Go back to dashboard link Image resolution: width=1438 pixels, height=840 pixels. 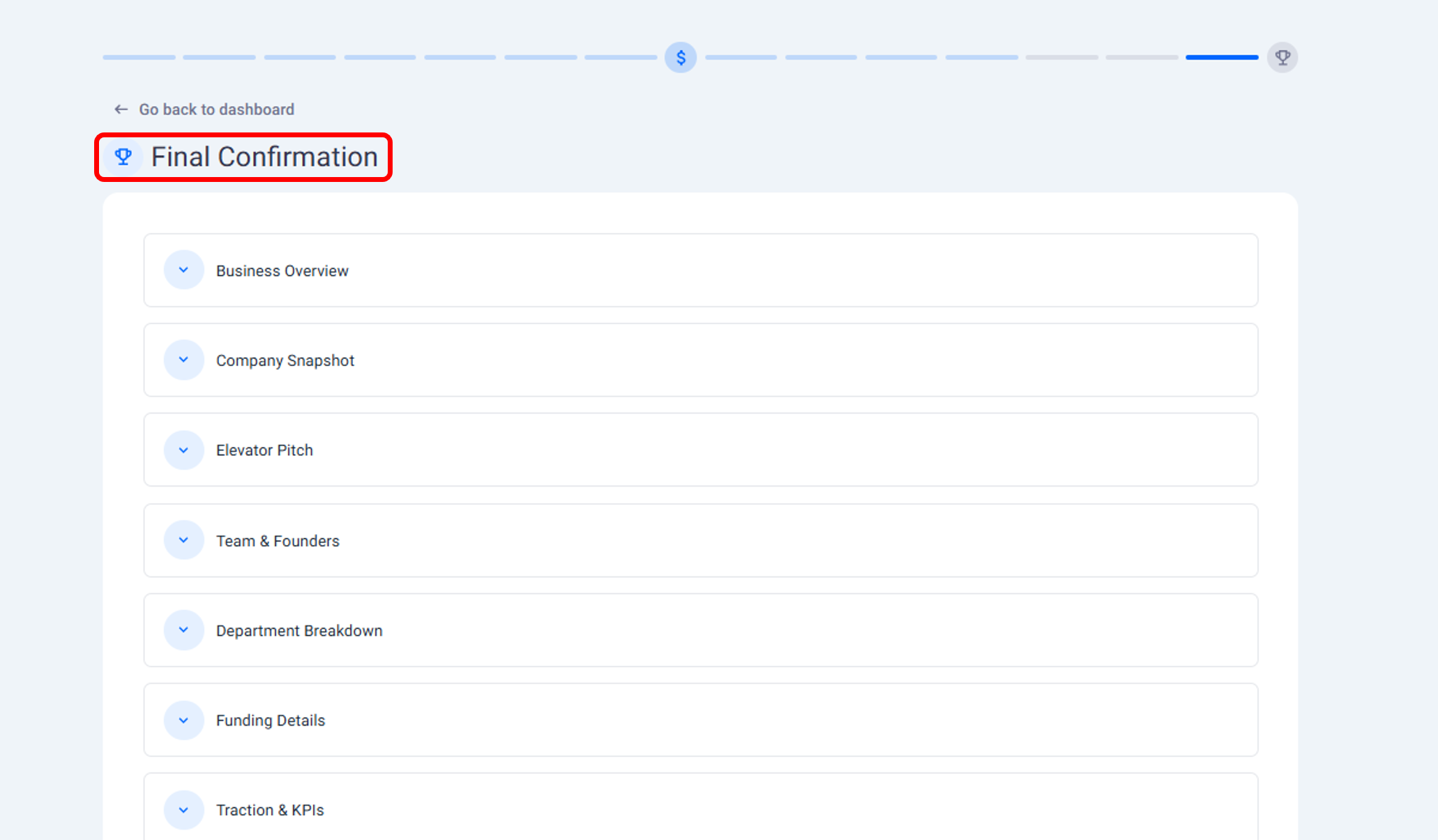(x=216, y=109)
